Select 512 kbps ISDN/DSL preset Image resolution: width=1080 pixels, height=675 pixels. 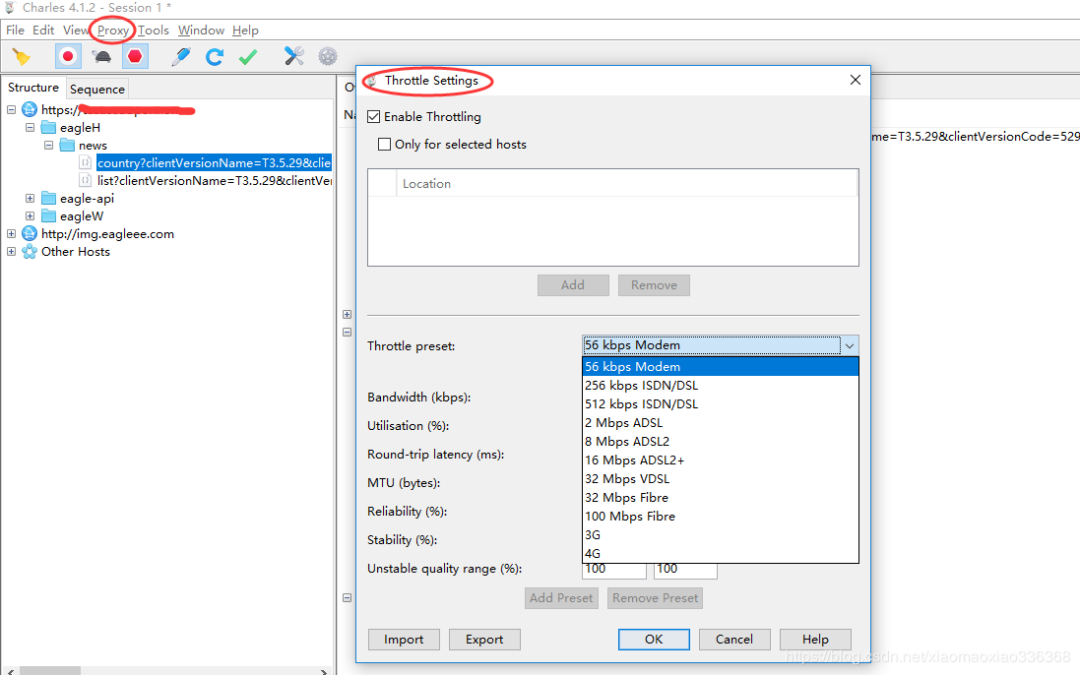[x=720, y=404]
